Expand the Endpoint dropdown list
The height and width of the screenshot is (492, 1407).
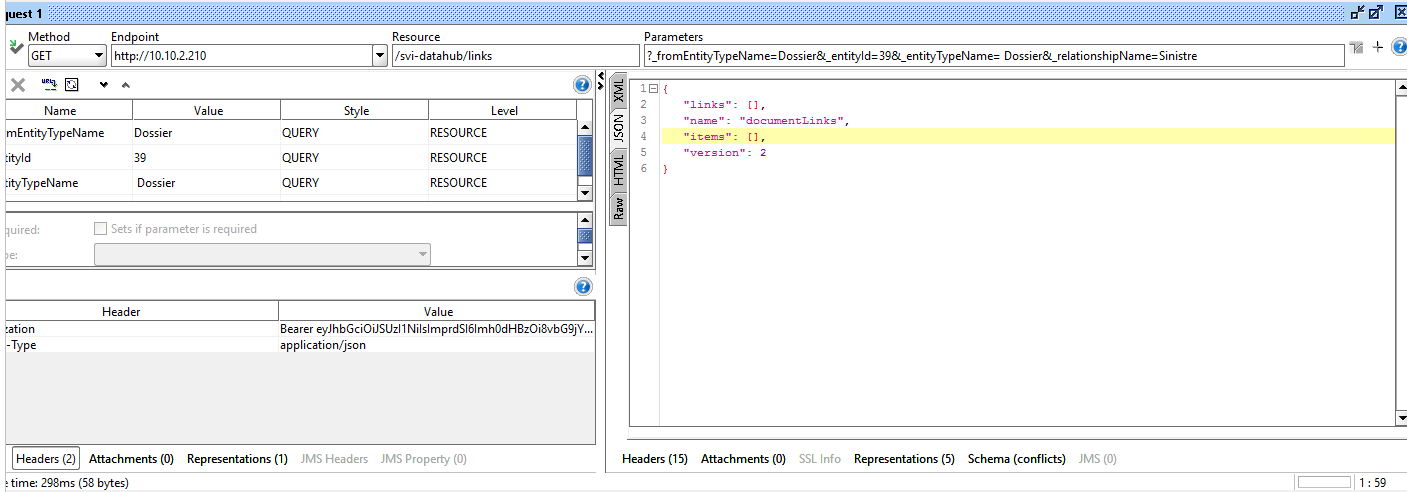click(379, 56)
